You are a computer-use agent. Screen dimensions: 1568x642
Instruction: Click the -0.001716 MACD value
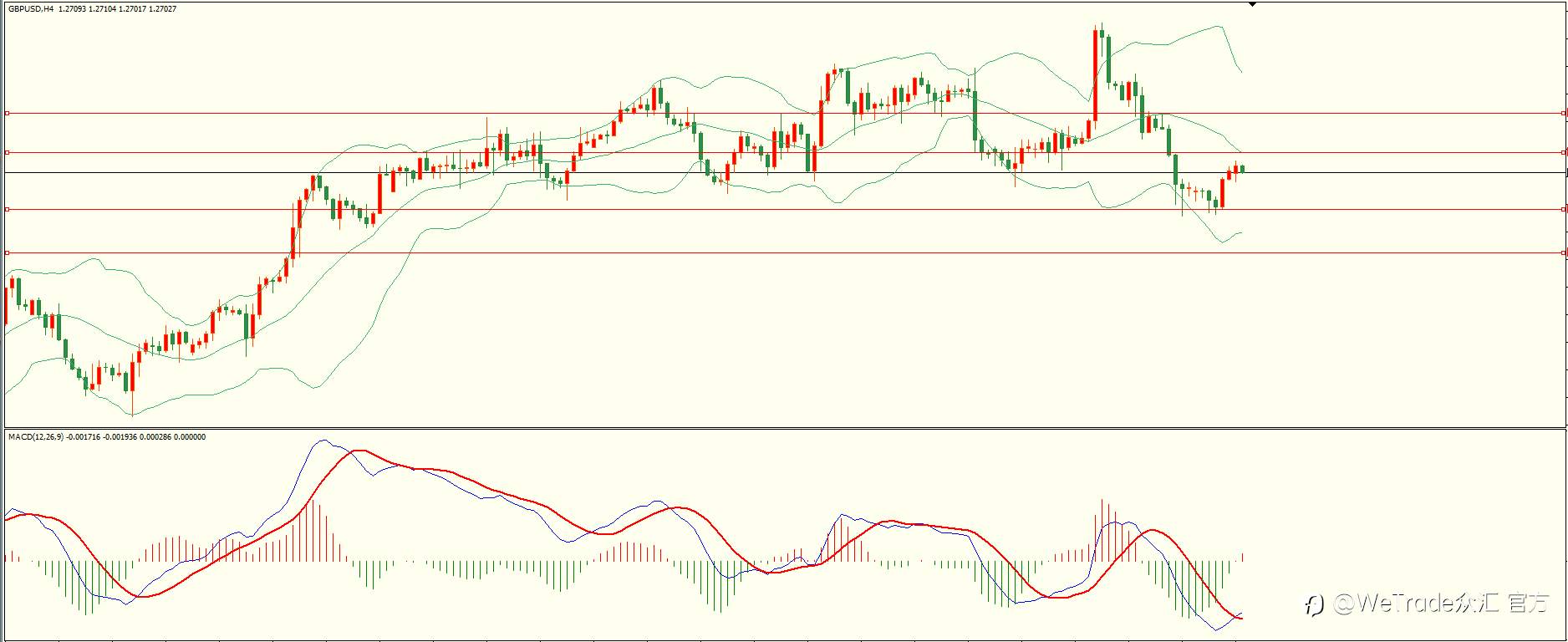(x=83, y=437)
